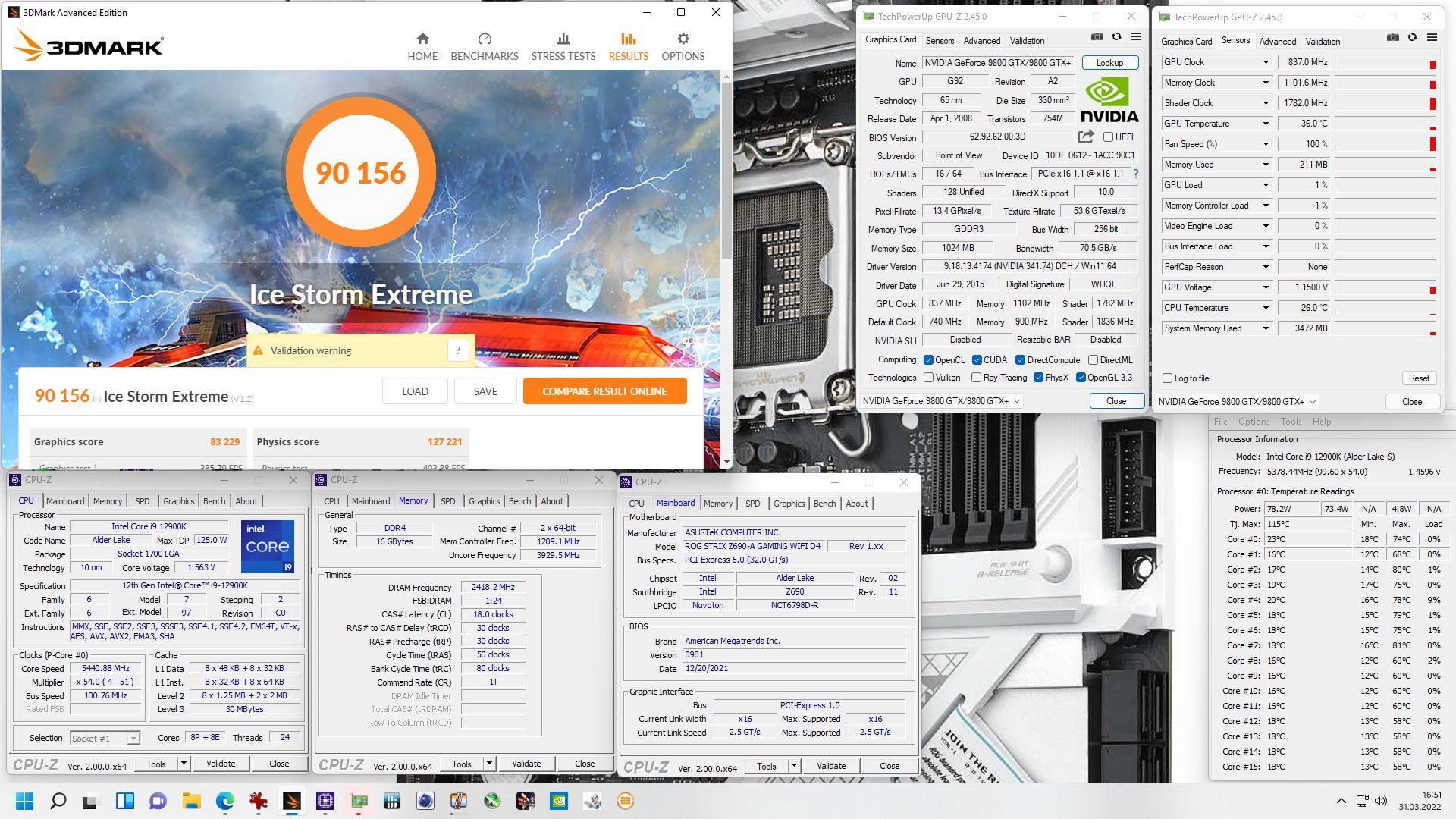Open 3DMark Benchmarks section
The width and height of the screenshot is (1456, 819).
[485, 47]
